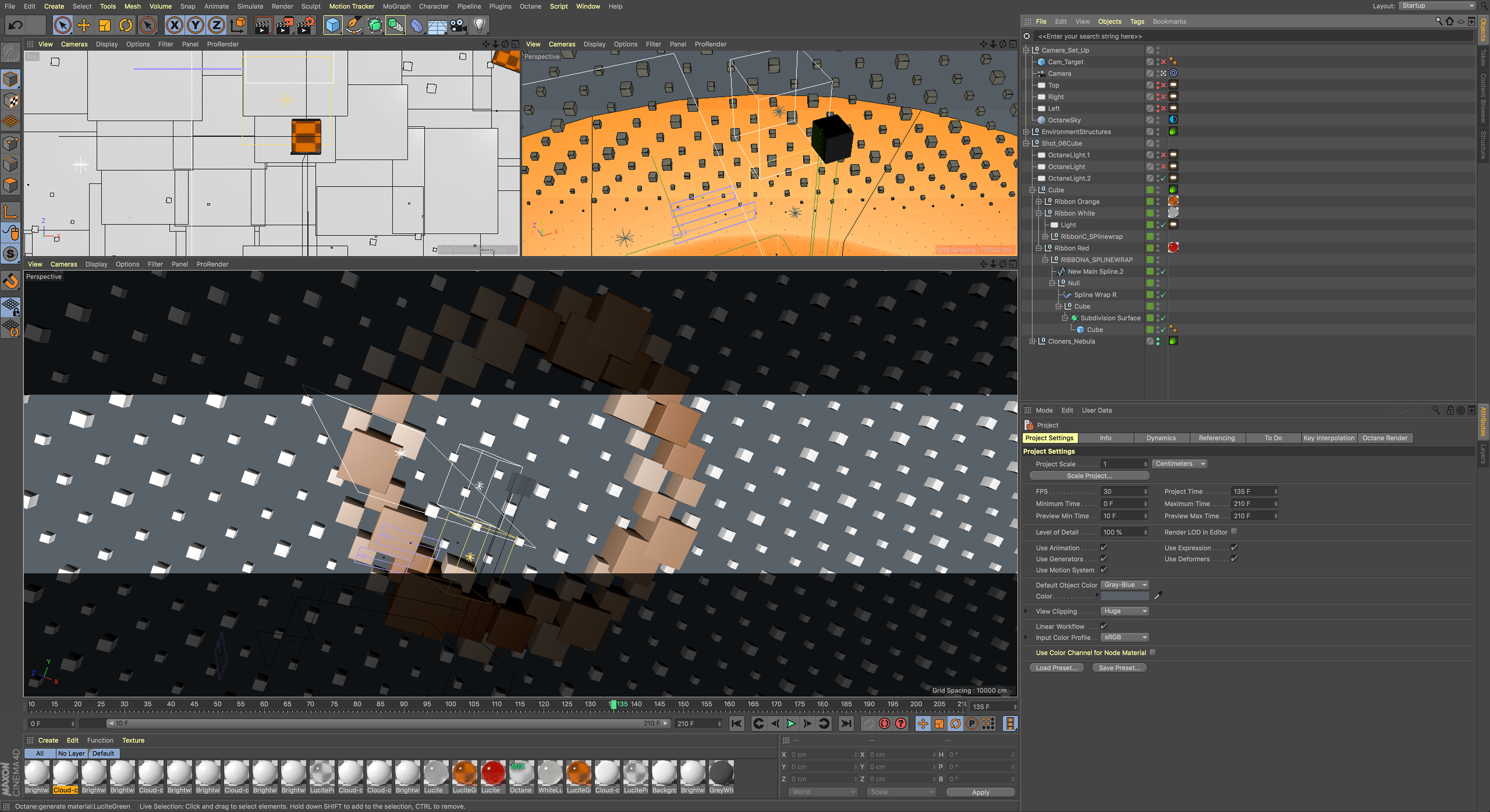The image size is (1490, 812).
Task: Expand the EnvironmentStructures group
Action: click(1027, 132)
